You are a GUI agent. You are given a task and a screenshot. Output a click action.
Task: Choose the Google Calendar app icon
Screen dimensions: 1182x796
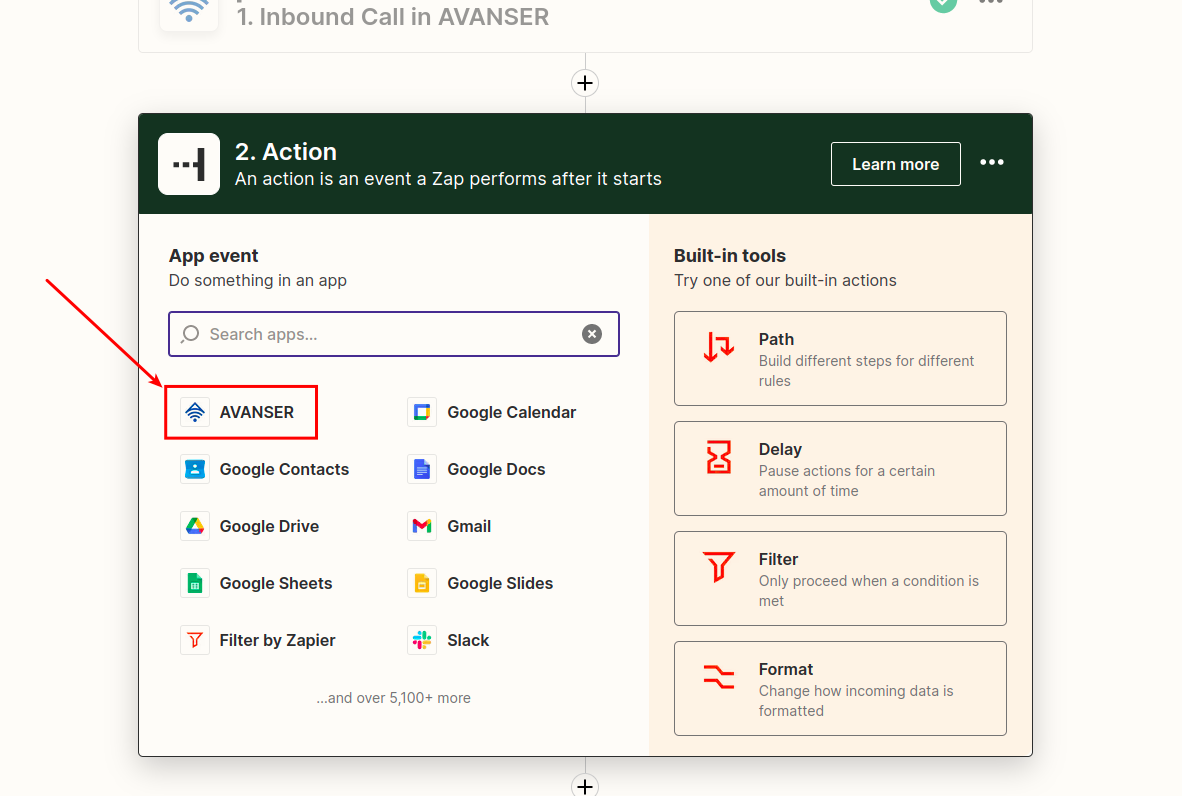point(422,412)
